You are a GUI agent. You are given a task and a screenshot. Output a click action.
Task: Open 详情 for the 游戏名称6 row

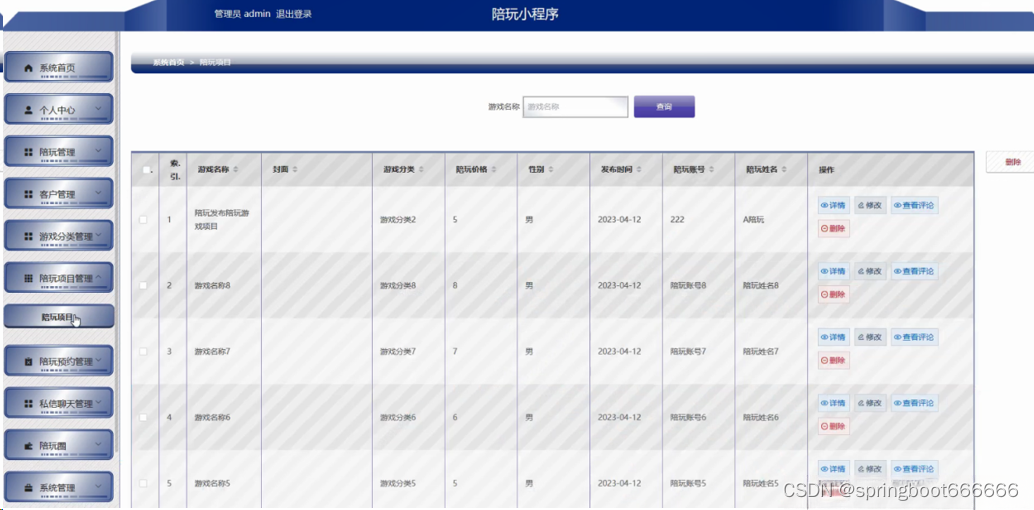coord(834,403)
